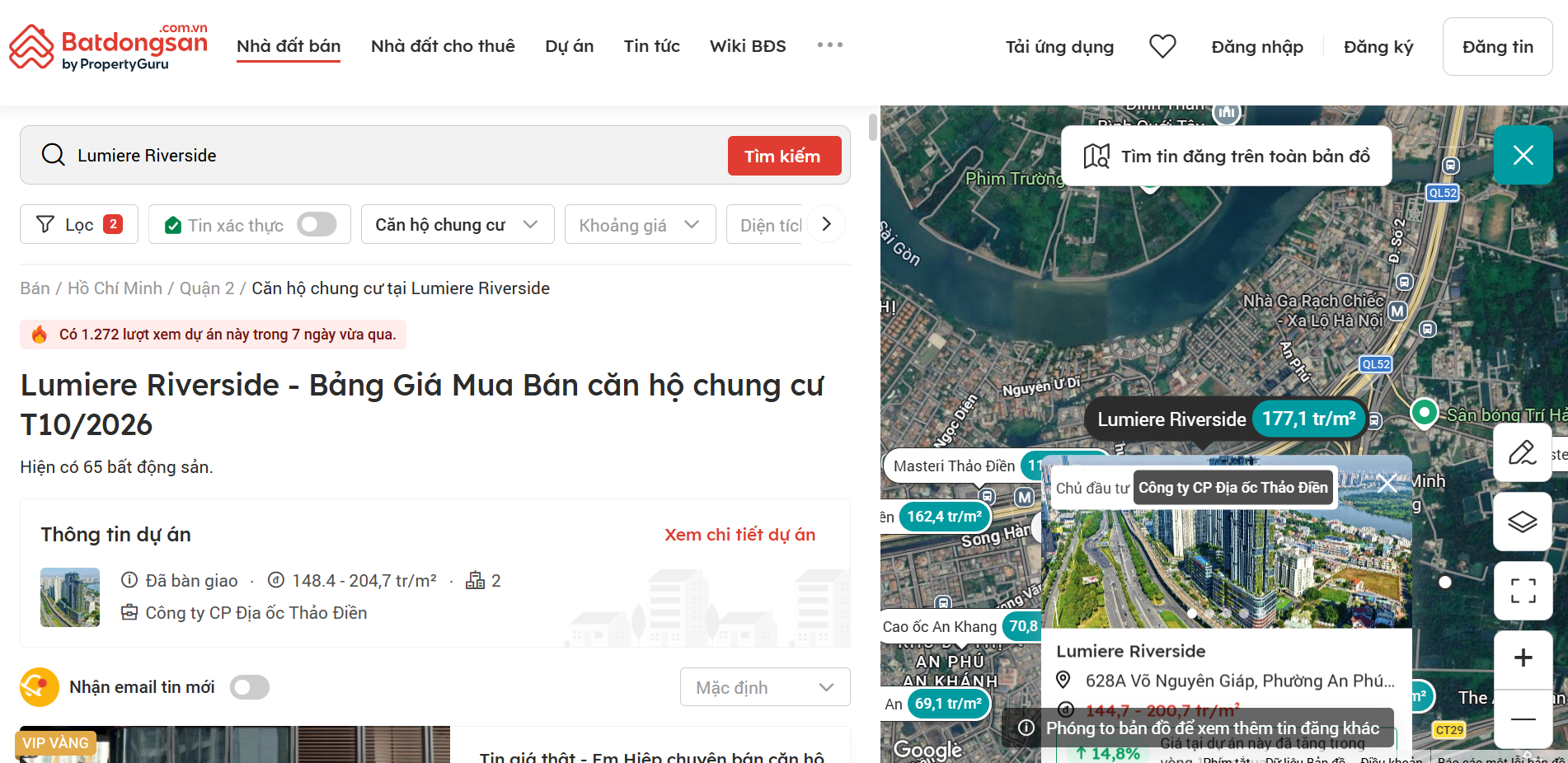Click the Batdongsan logo

108,47
